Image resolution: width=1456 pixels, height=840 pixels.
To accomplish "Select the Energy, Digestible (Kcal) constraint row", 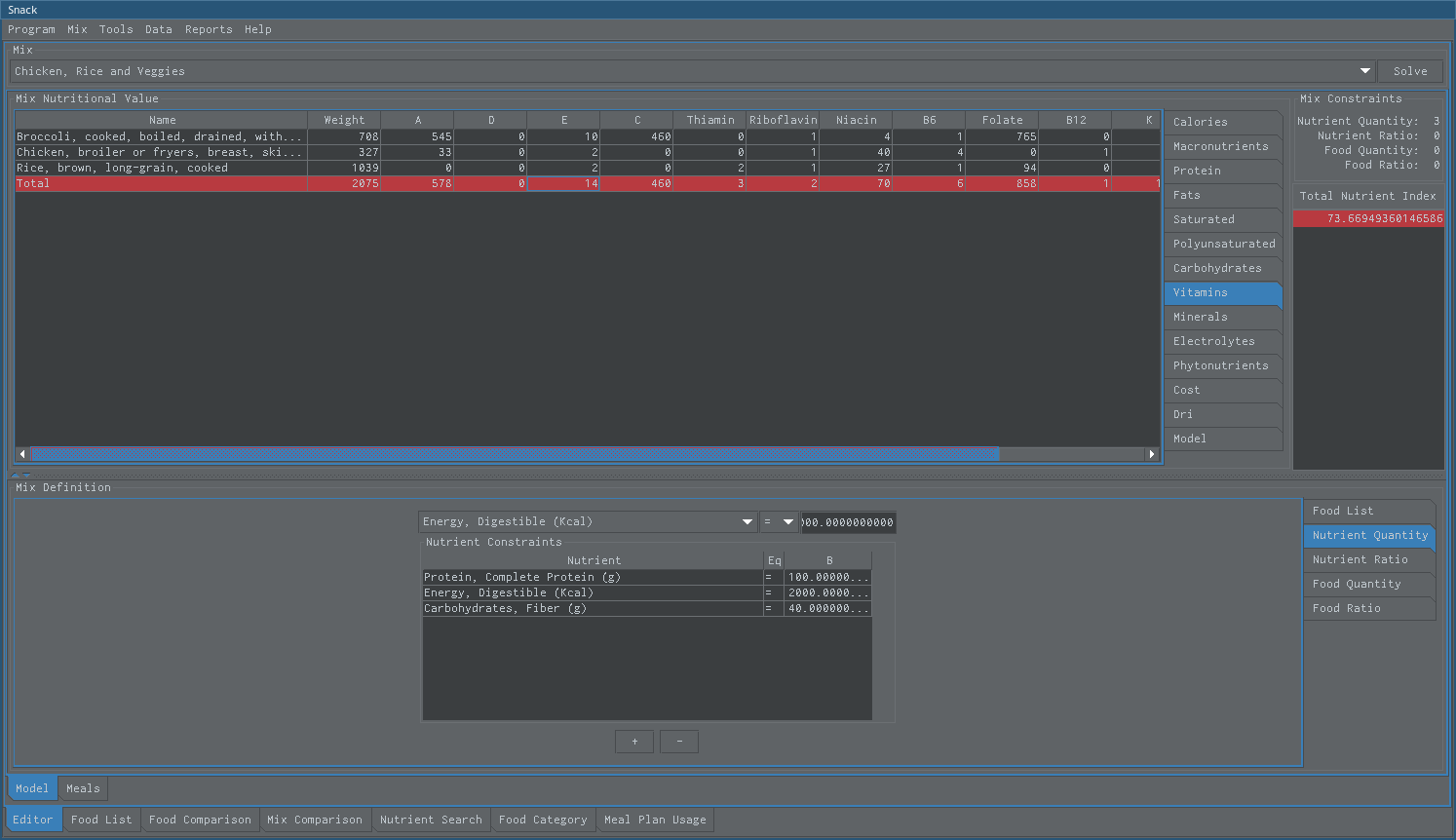I will point(647,592).
